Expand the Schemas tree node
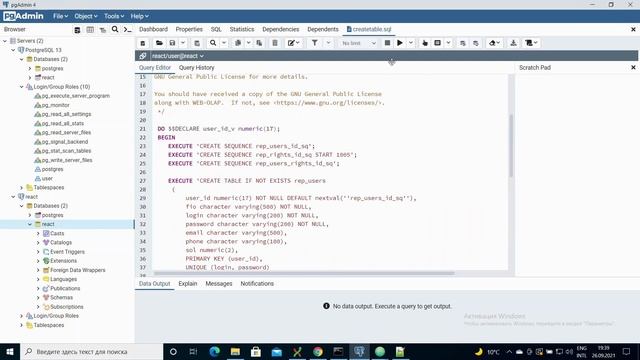The height and width of the screenshot is (360, 640). click(x=38, y=298)
